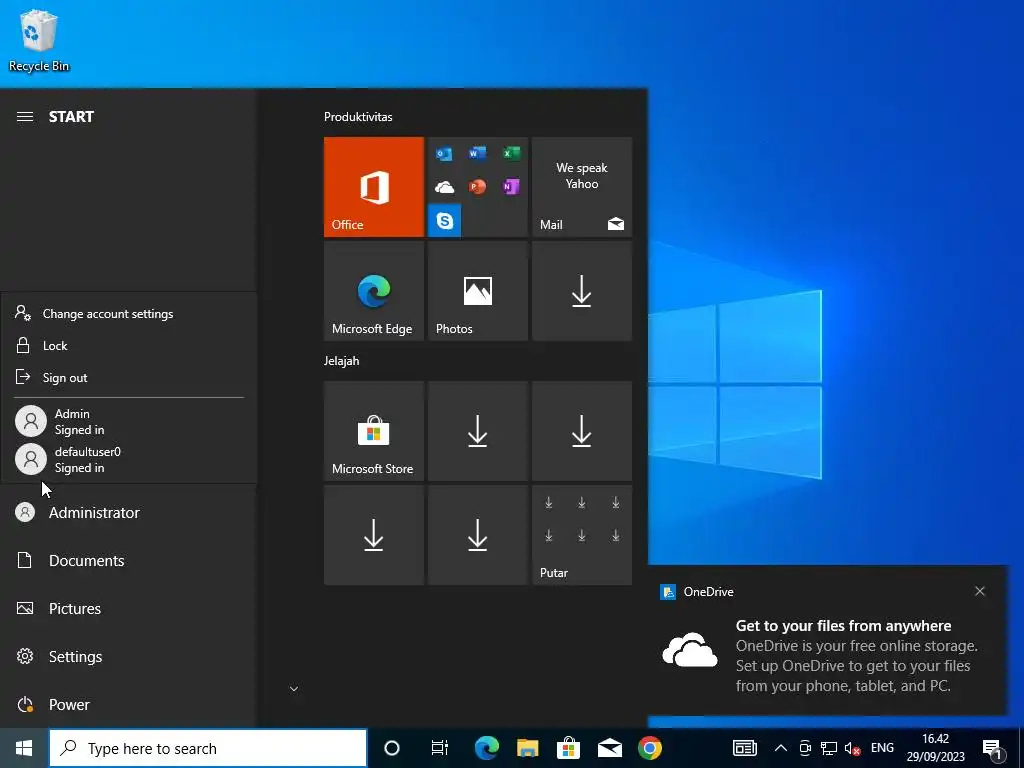This screenshot has width=1024, height=768.
Task: Expand the tiles area down chevron
Action: [294, 688]
